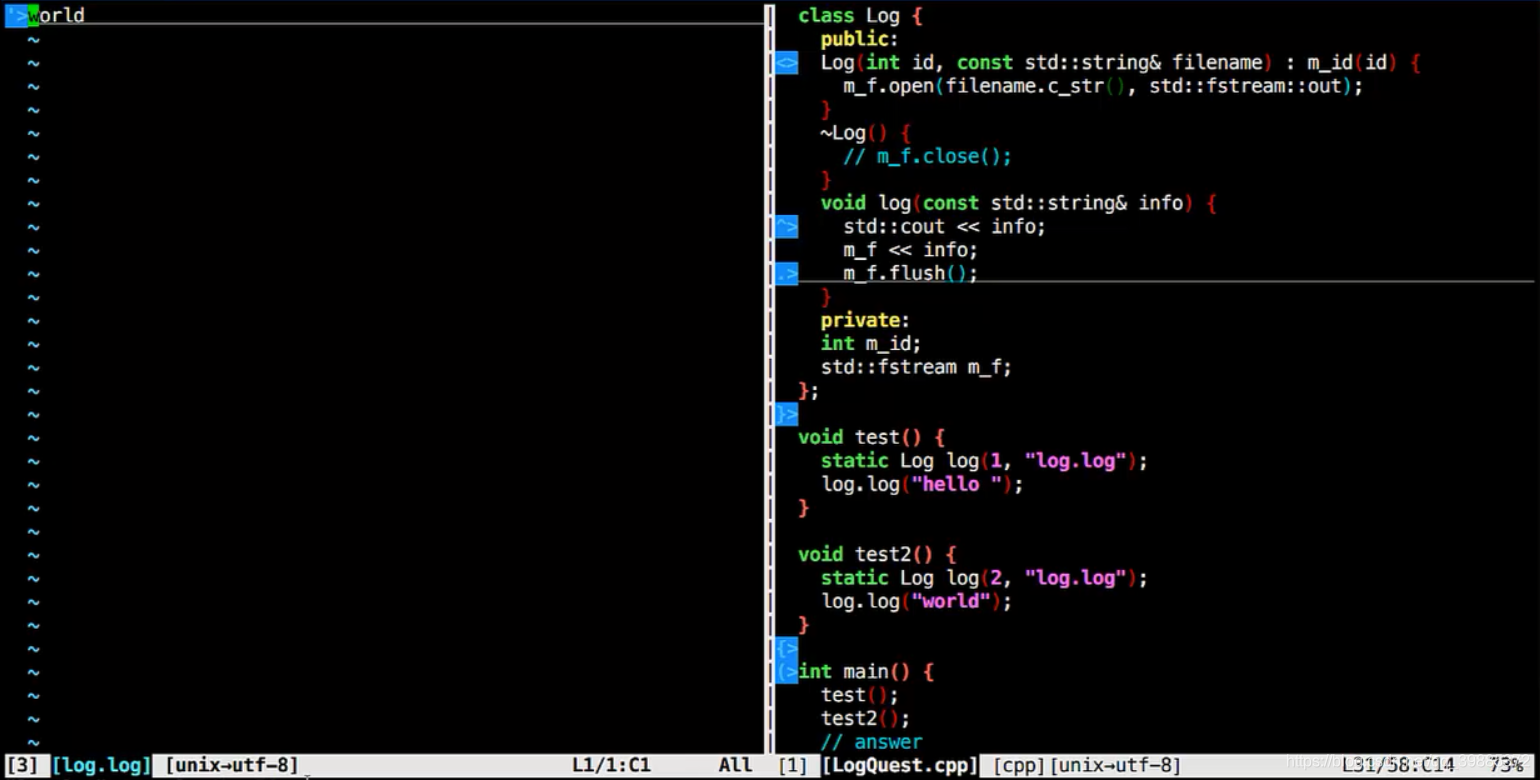Image resolution: width=1540 pixels, height=780 pixels.
Task: Place cursor on 'class Log {' line
Action: (x=860, y=16)
